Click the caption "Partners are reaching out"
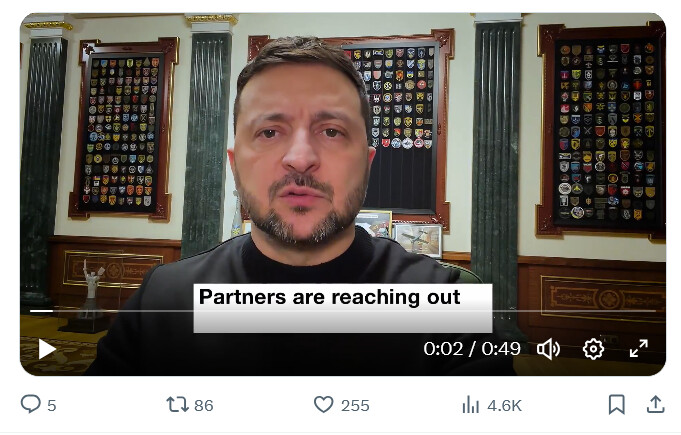 coord(329,297)
